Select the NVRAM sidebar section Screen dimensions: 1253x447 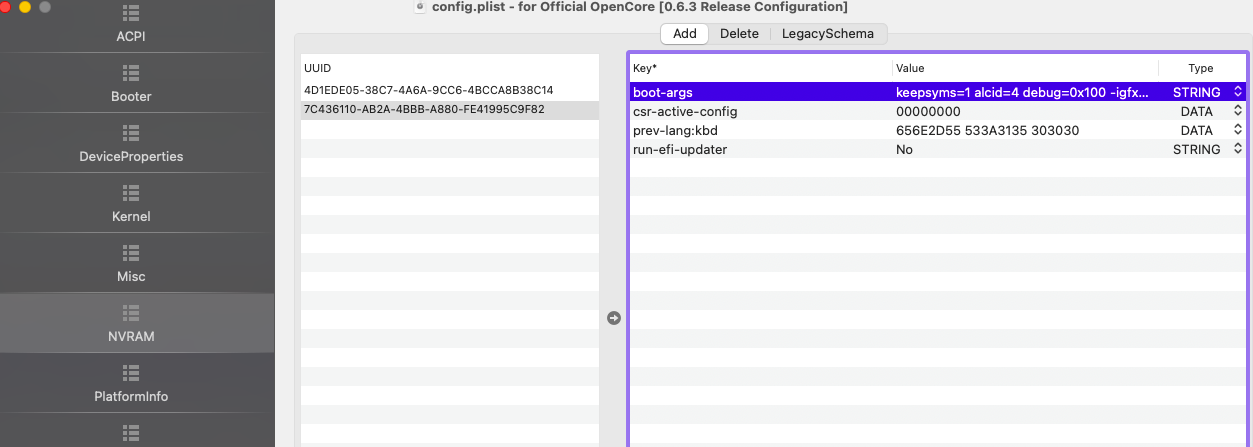131,324
